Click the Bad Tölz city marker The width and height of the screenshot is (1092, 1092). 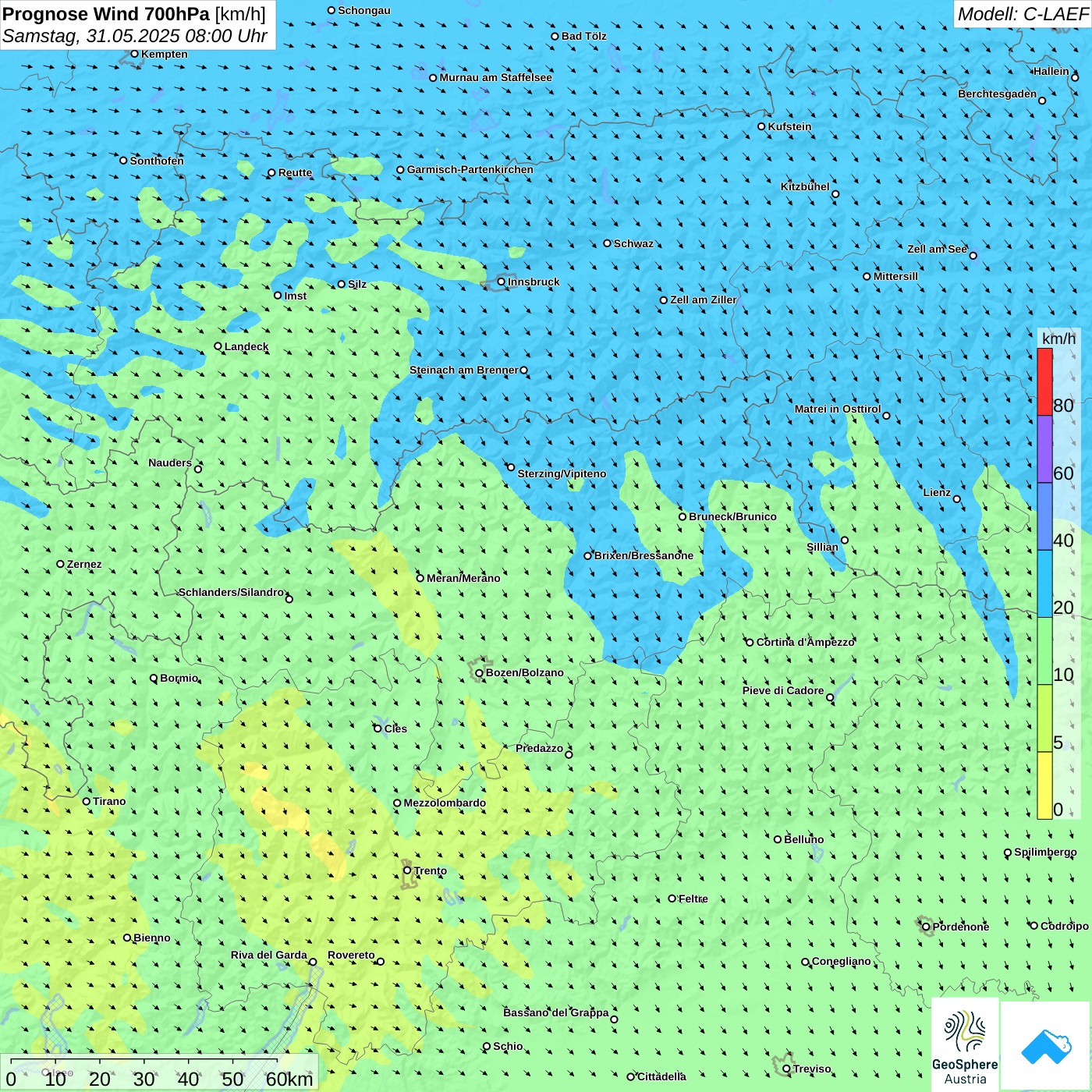pos(555,36)
